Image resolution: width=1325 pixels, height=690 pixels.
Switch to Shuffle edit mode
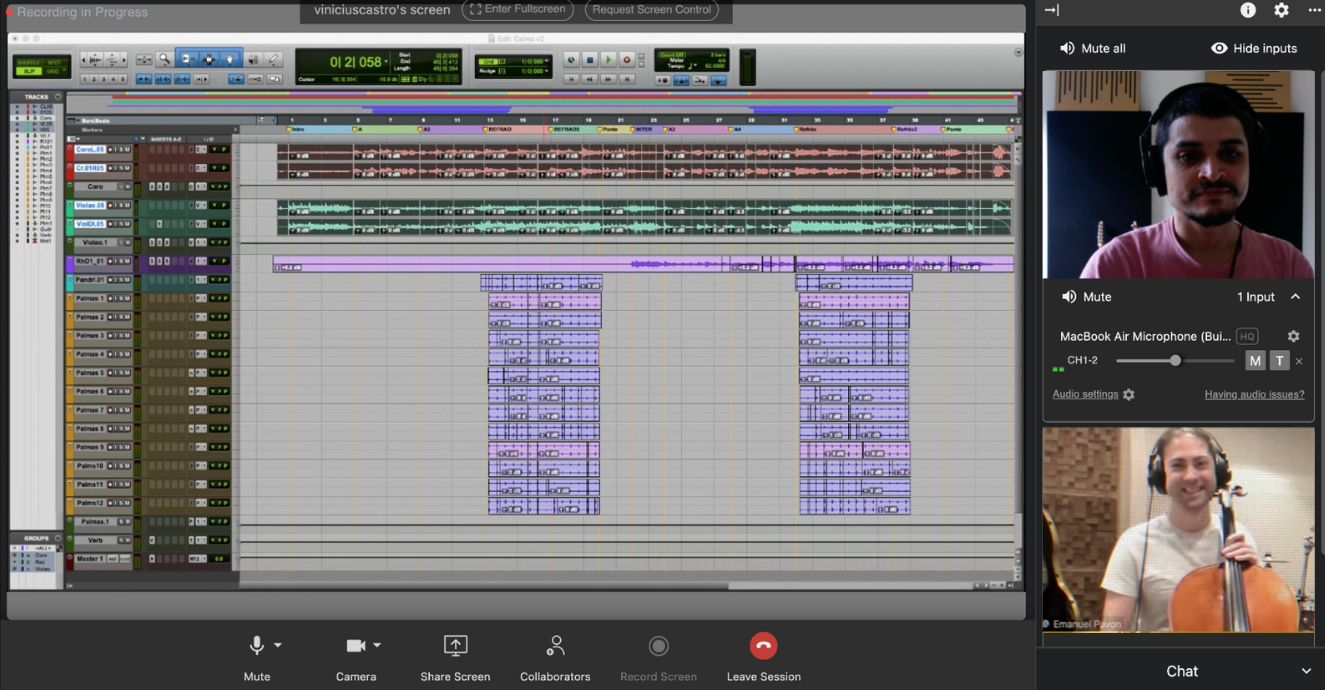(x=28, y=62)
